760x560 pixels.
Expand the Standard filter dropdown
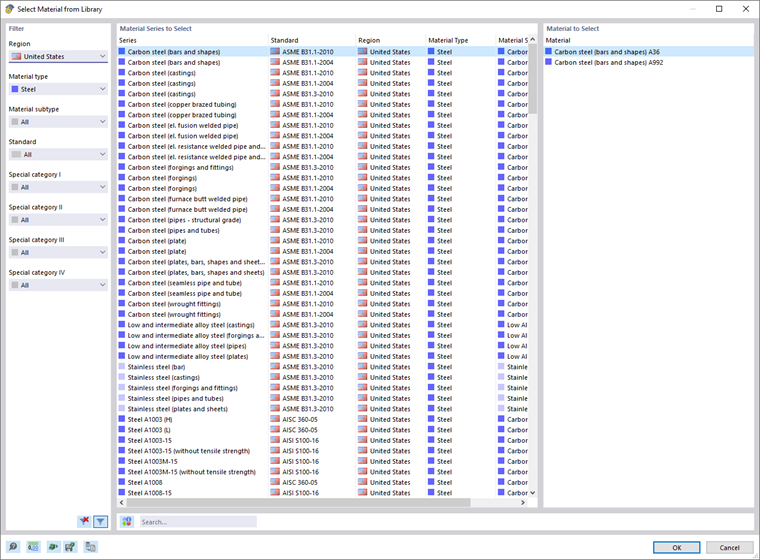click(58, 154)
